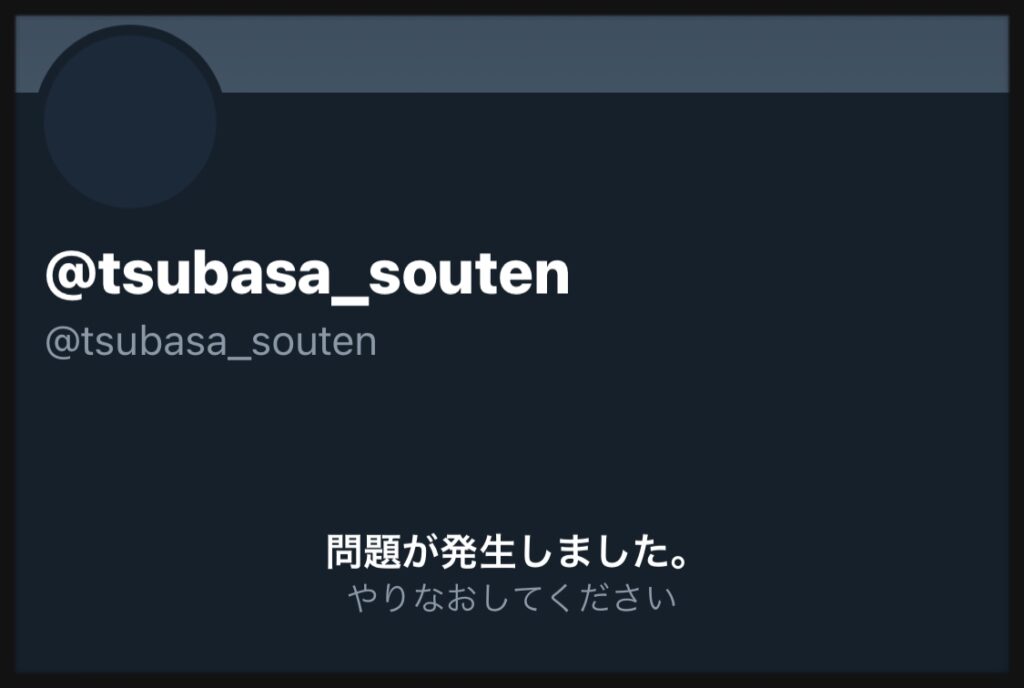
Task: Click the account handle under display name
Action: click(211, 342)
